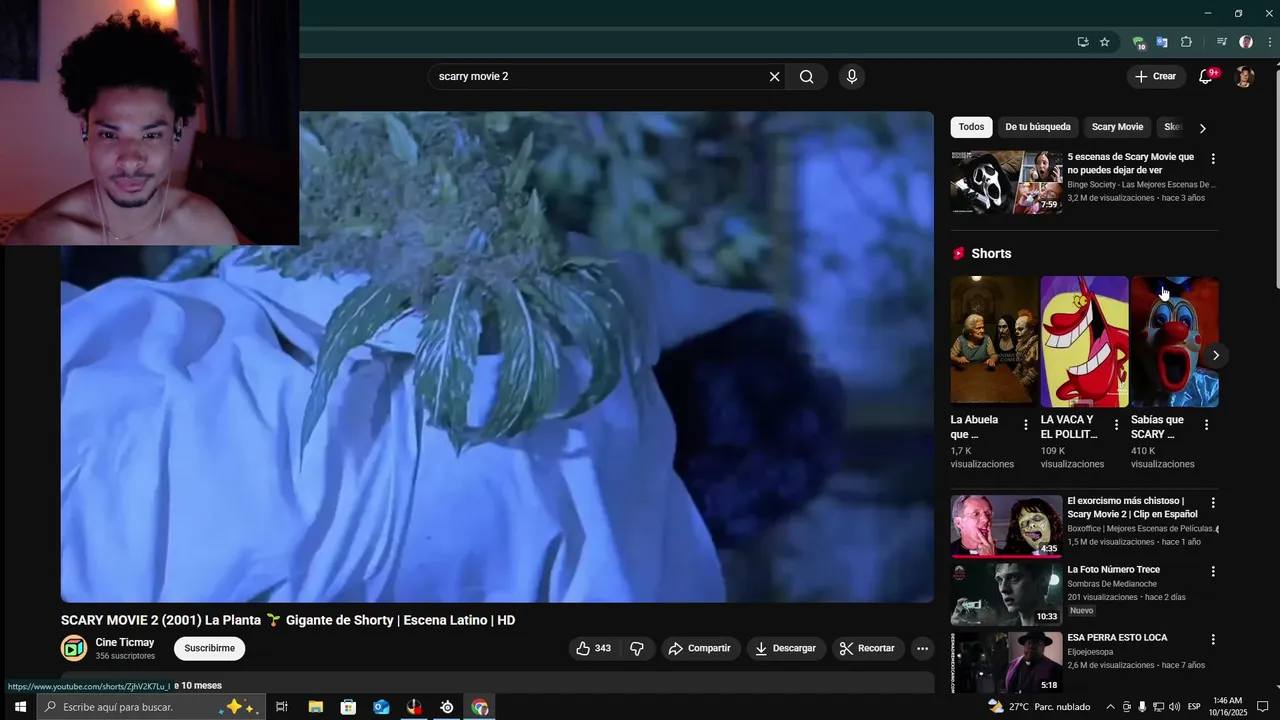Click the main video player
This screenshot has height=720, width=1280.
pos(497,357)
